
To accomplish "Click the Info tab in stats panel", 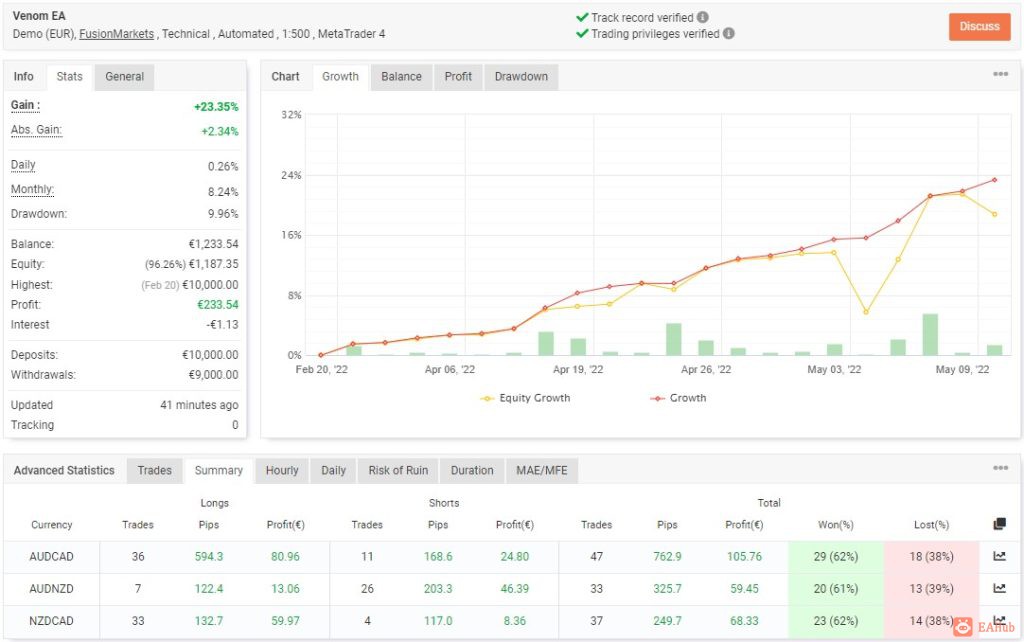I will click(x=24, y=76).
